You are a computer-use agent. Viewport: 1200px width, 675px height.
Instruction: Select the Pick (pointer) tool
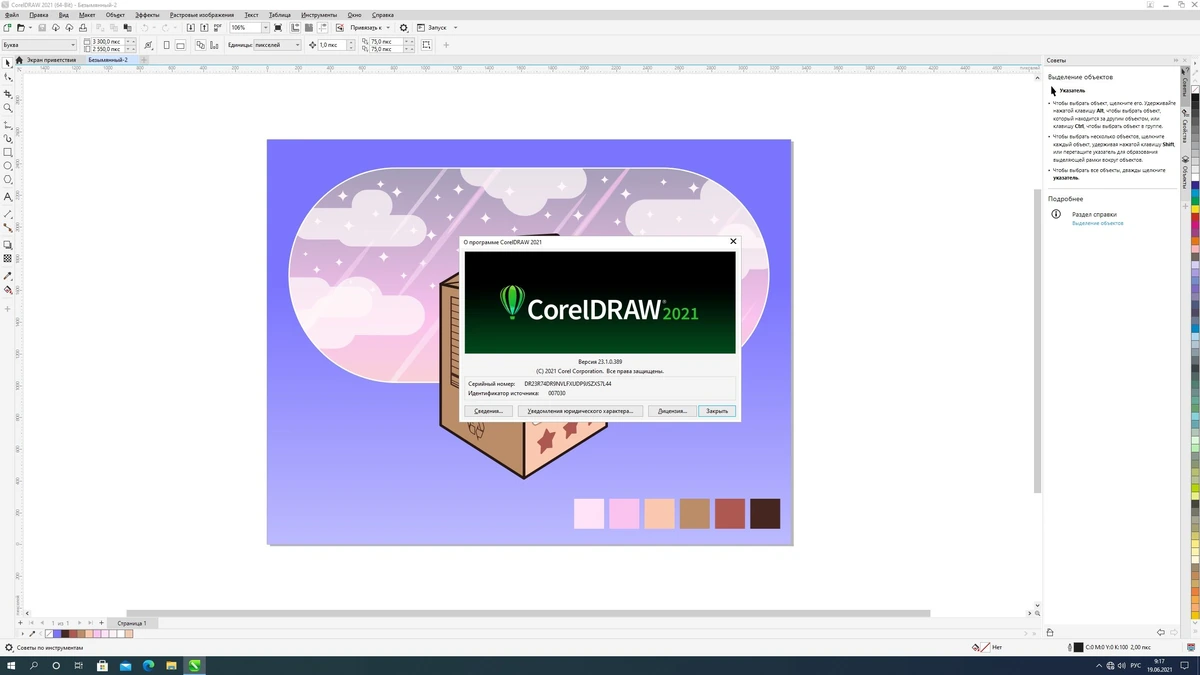point(8,63)
